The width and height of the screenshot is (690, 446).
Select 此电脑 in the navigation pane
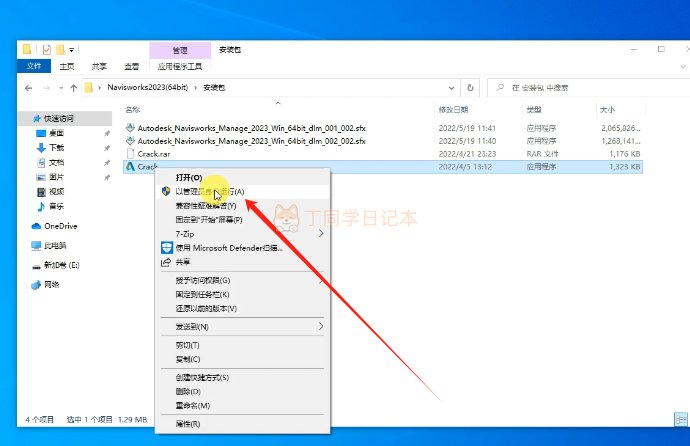[55, 245]
